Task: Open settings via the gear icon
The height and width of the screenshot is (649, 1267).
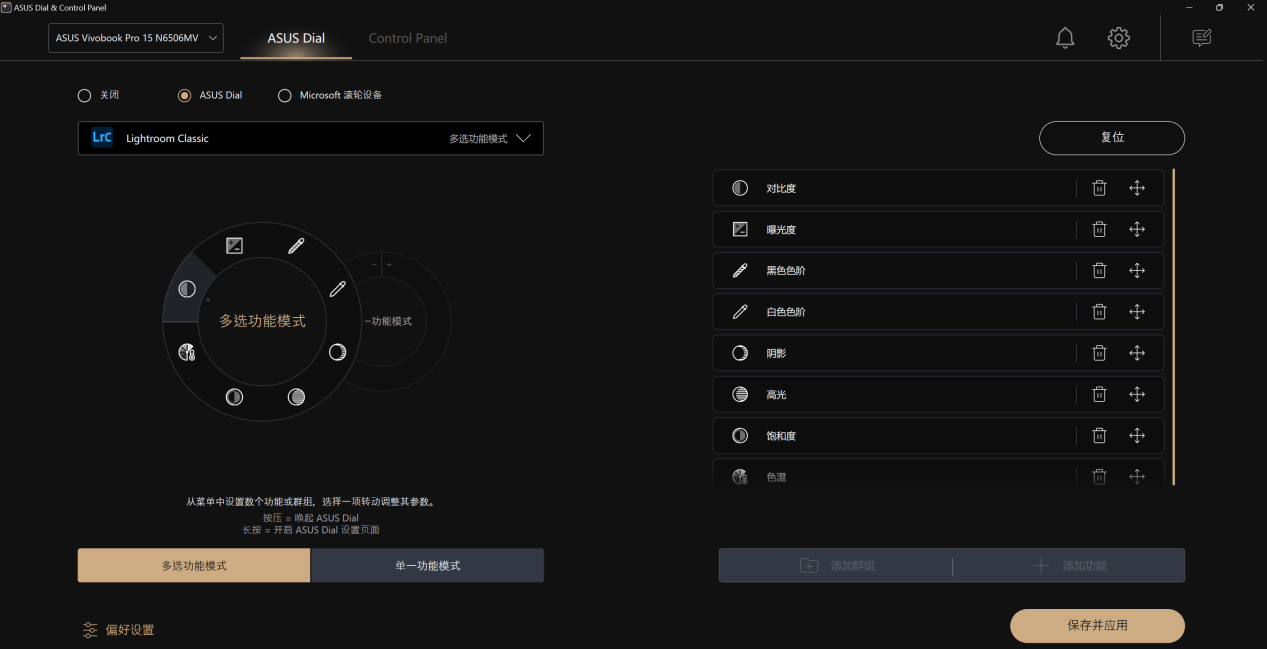Action: click(1118, 38)
